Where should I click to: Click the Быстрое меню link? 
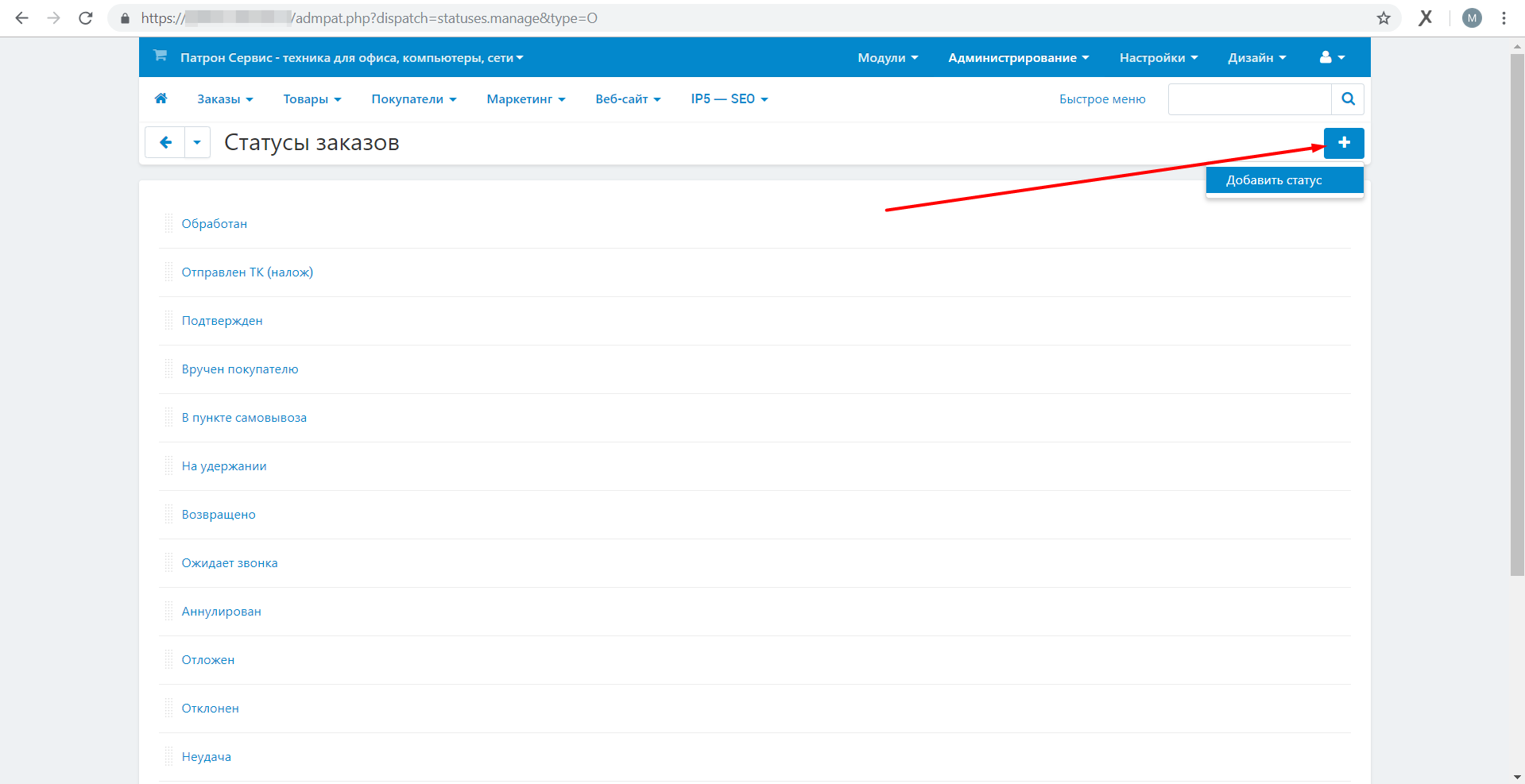(x=1102, y=98)
